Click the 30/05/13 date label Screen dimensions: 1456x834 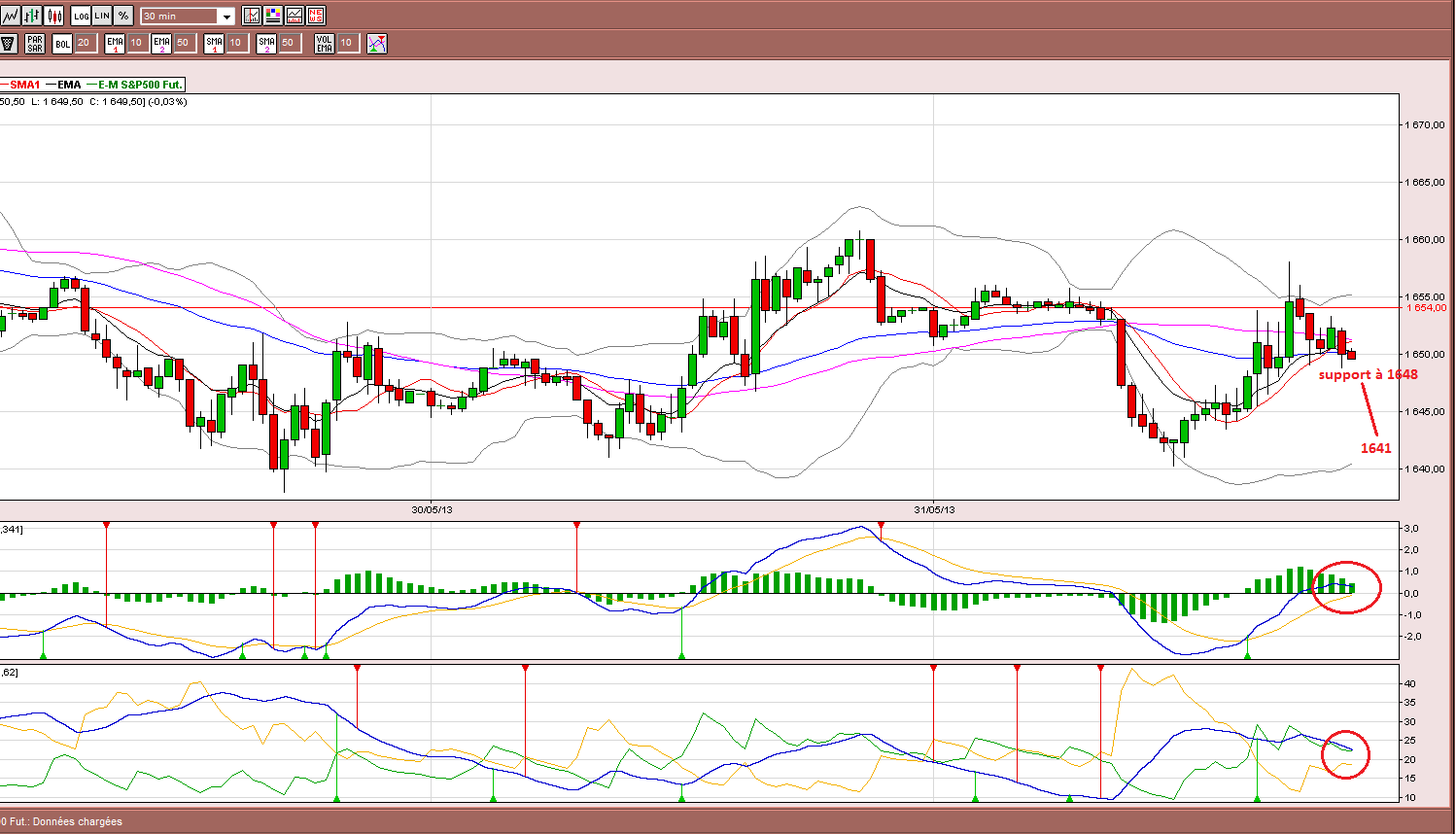pyautogui.click(x=432, y=509)
